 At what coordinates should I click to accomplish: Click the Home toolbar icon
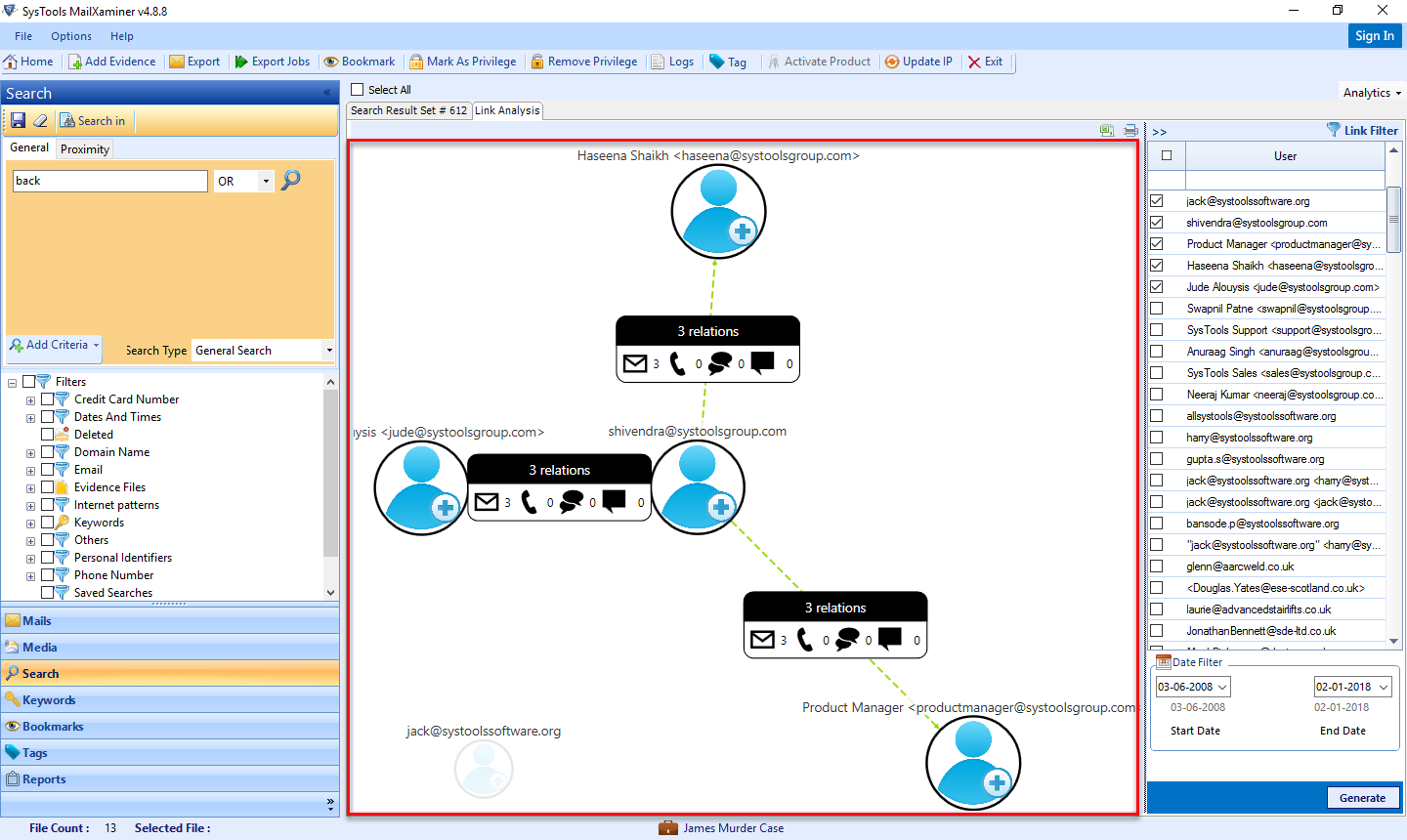tap(11, 62)
